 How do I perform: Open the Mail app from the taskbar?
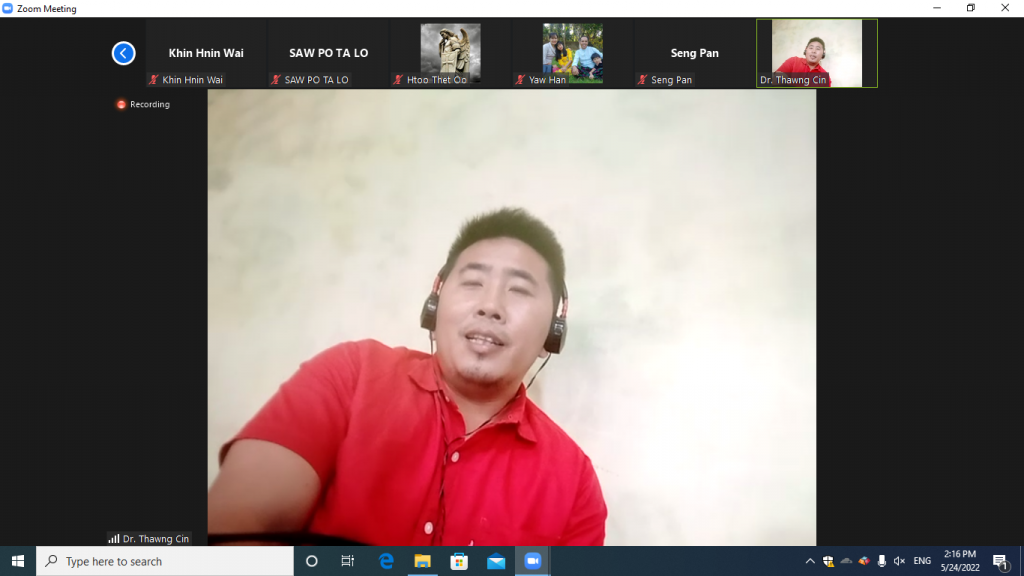point(496,561)
